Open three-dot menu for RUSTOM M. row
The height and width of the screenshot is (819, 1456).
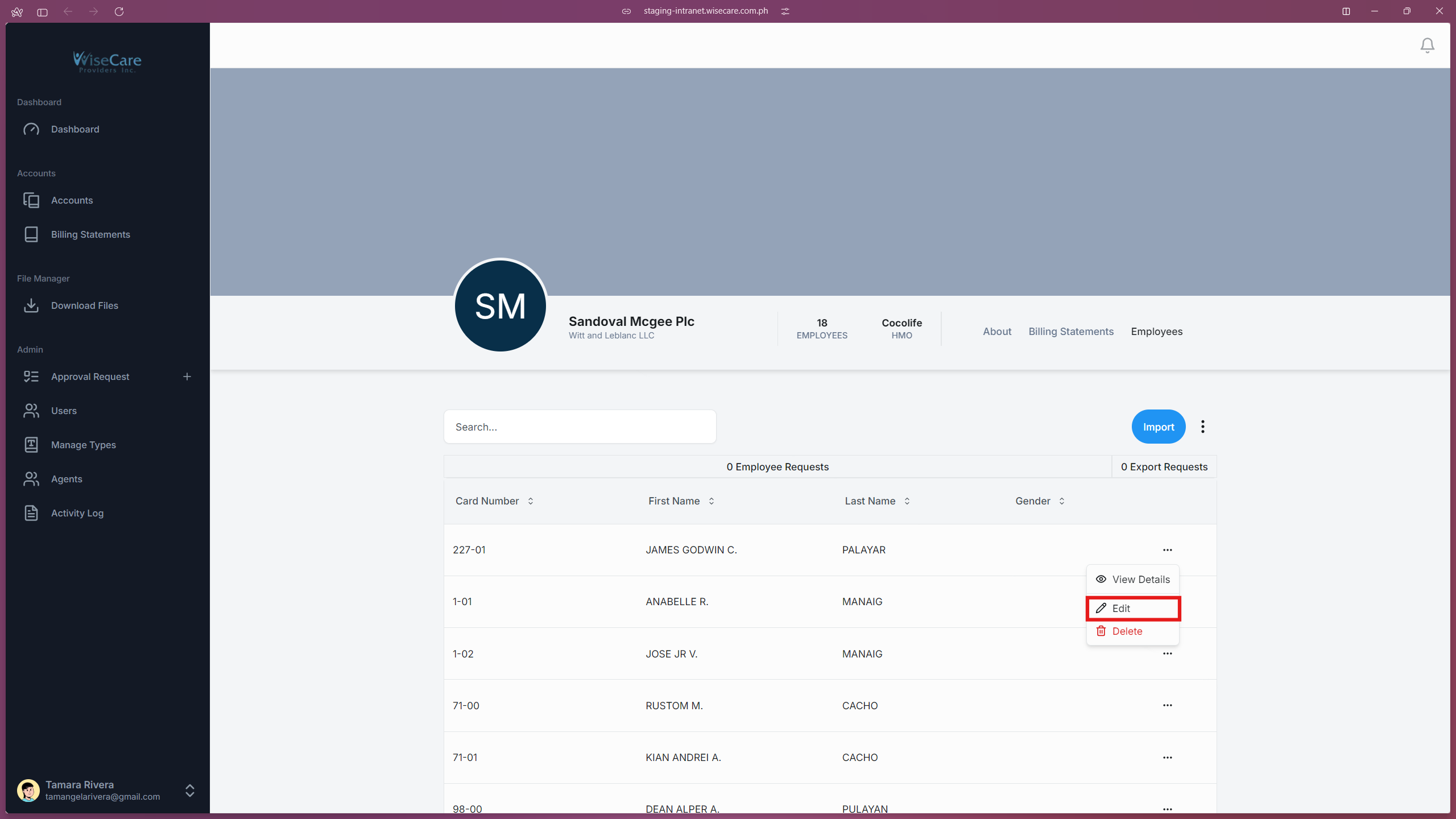[1167, 705]
